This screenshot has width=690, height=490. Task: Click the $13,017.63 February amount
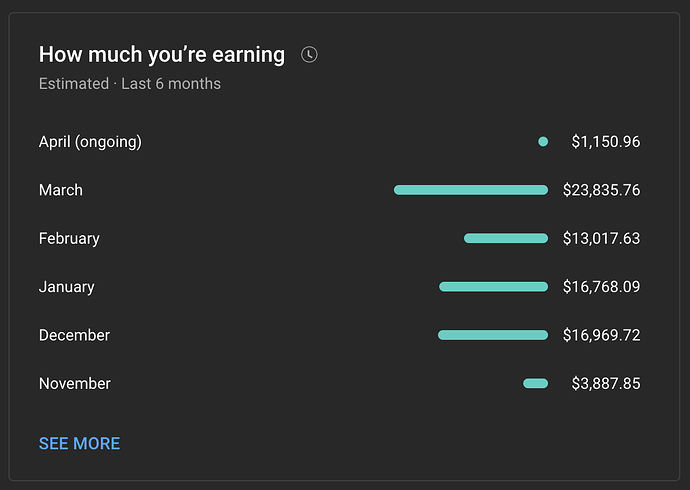click(602, 238)
